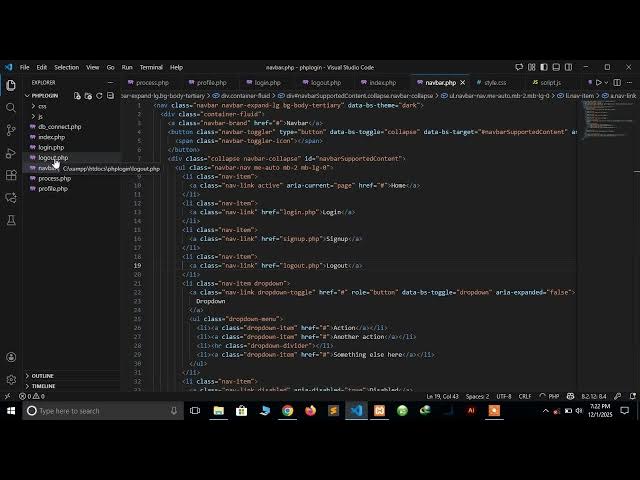The width and height of the screenshot is (640, 480).
Task: Show errors and warnings in status bar
Action: pos(32,396)
